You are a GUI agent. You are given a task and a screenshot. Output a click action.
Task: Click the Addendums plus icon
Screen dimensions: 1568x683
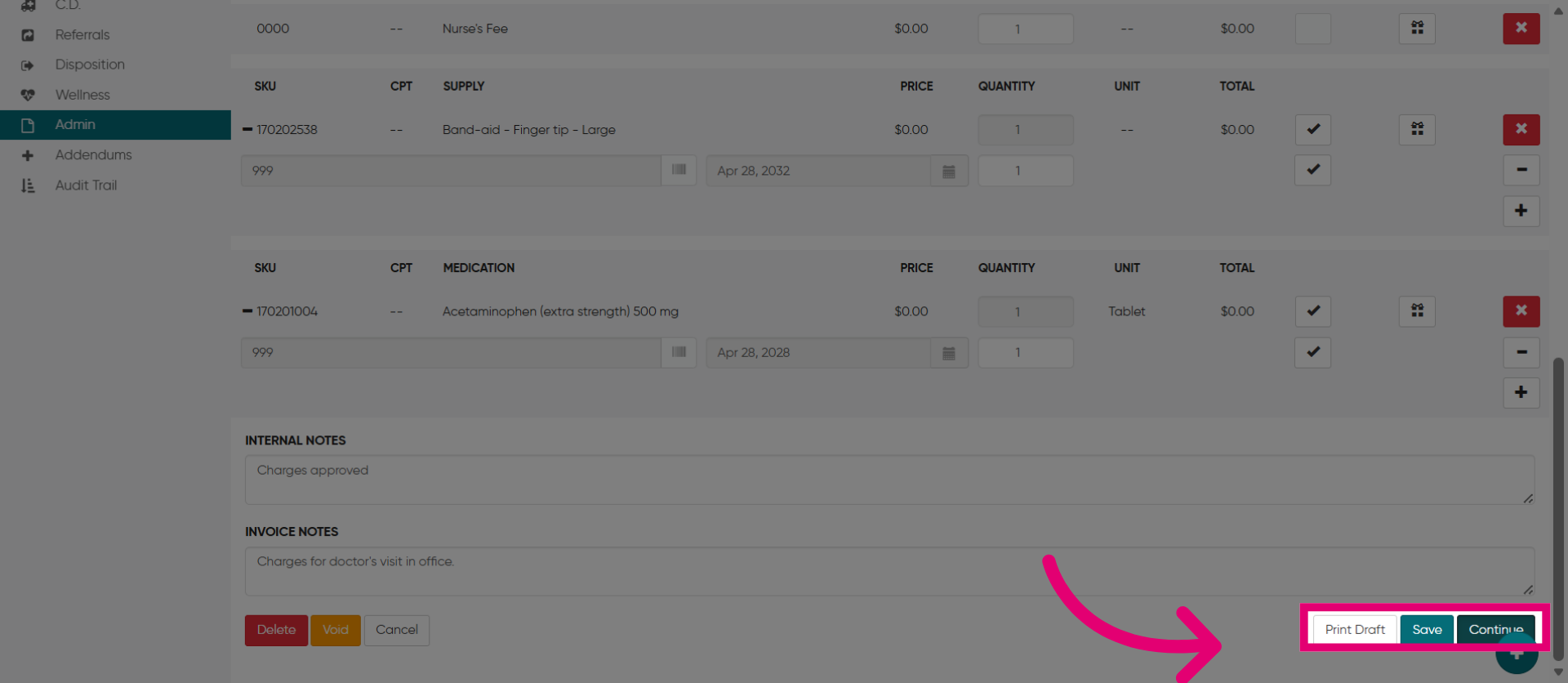tap(28, 155)
